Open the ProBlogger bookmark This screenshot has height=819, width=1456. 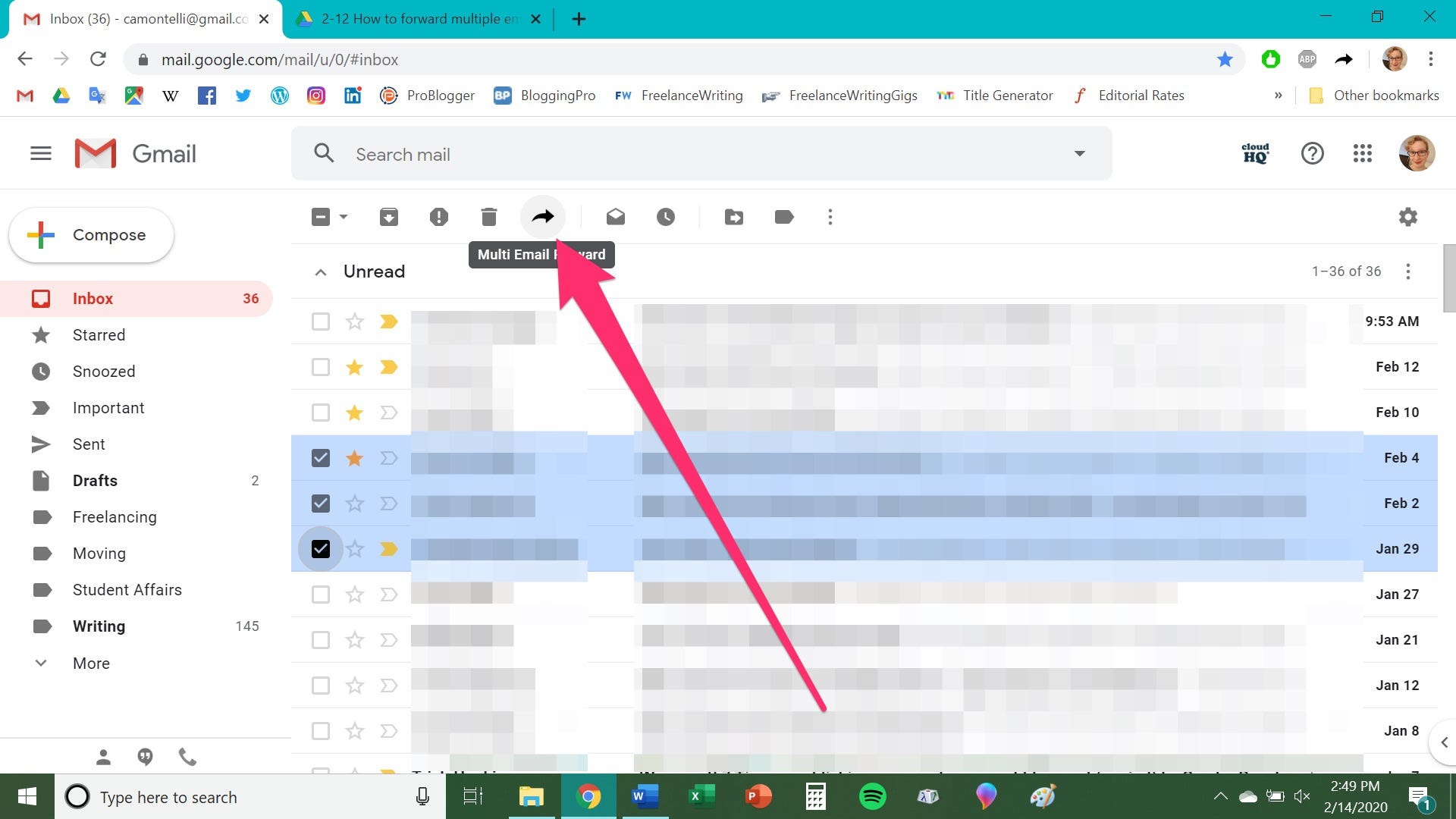pyautogui.click(x=428, y=96)
